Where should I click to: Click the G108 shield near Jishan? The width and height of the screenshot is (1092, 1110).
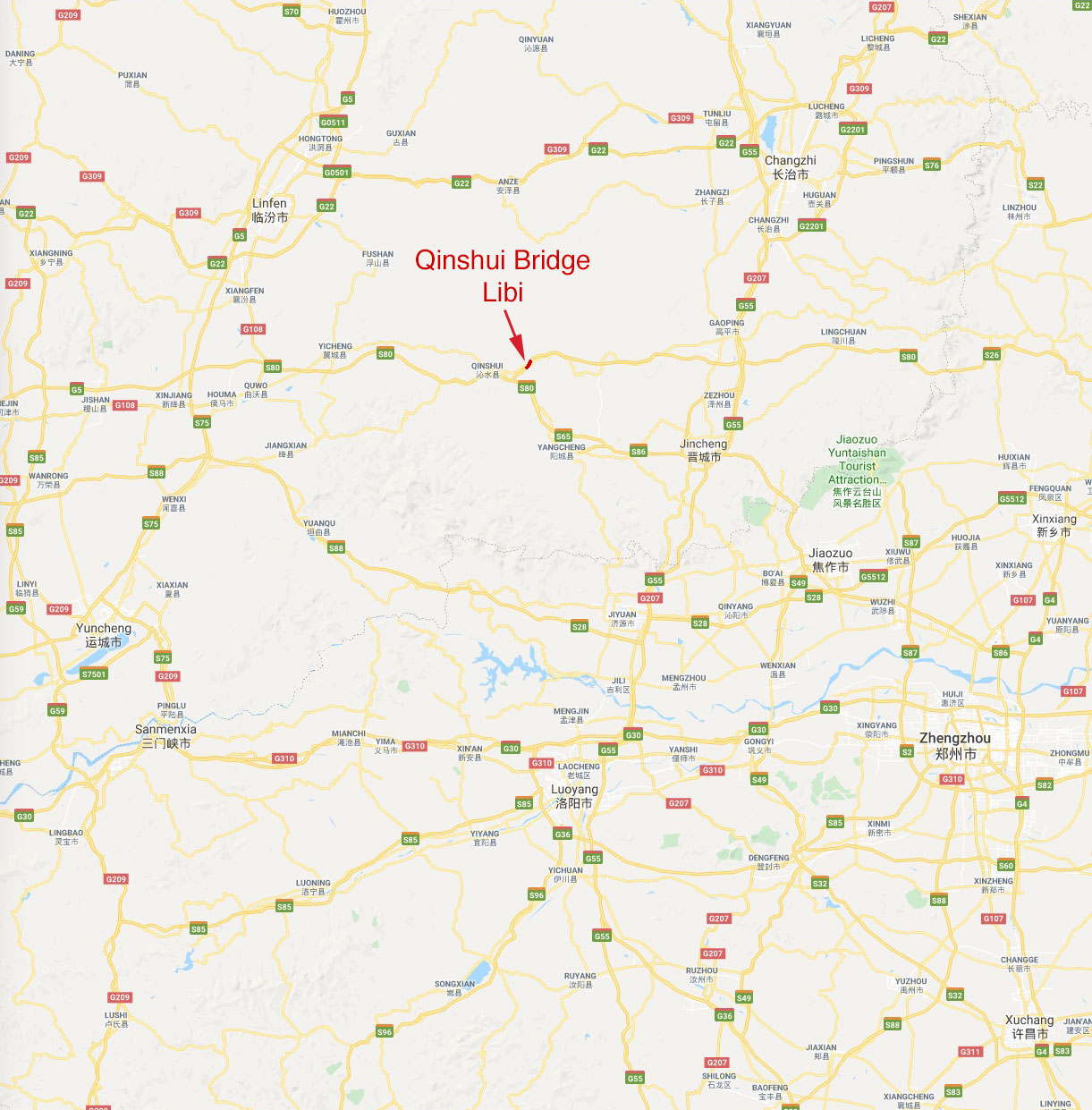[x=125, y=405]
